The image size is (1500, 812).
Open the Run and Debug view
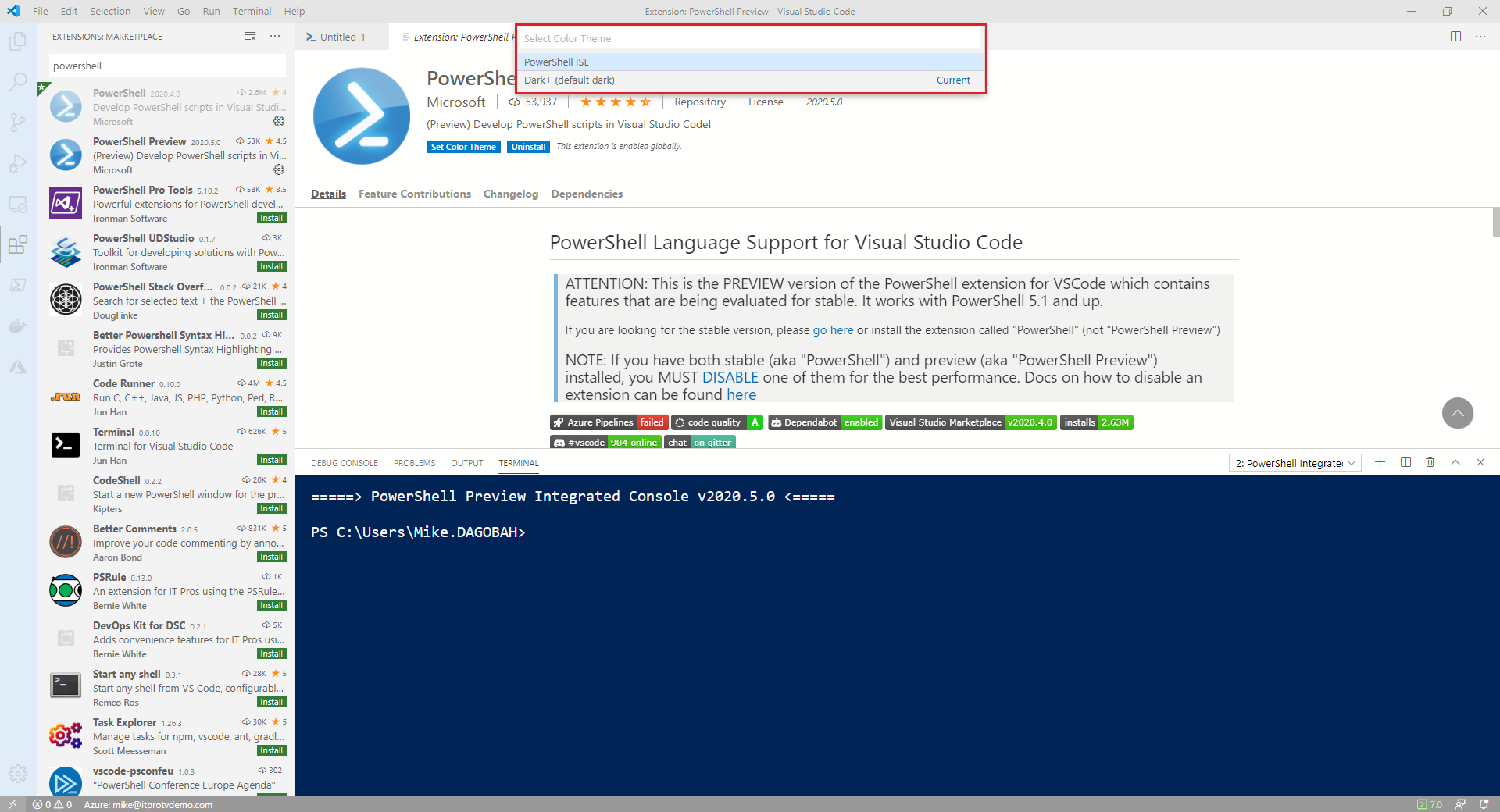tap(17, 163)
